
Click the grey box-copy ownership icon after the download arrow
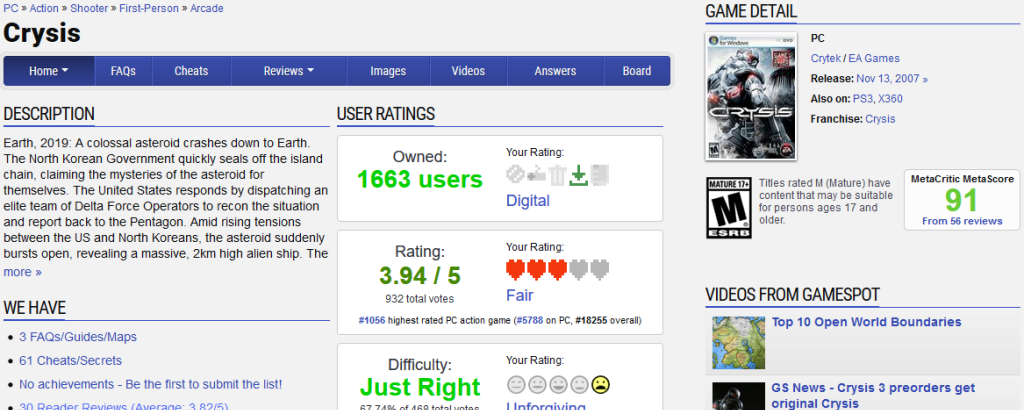(600, 175)
